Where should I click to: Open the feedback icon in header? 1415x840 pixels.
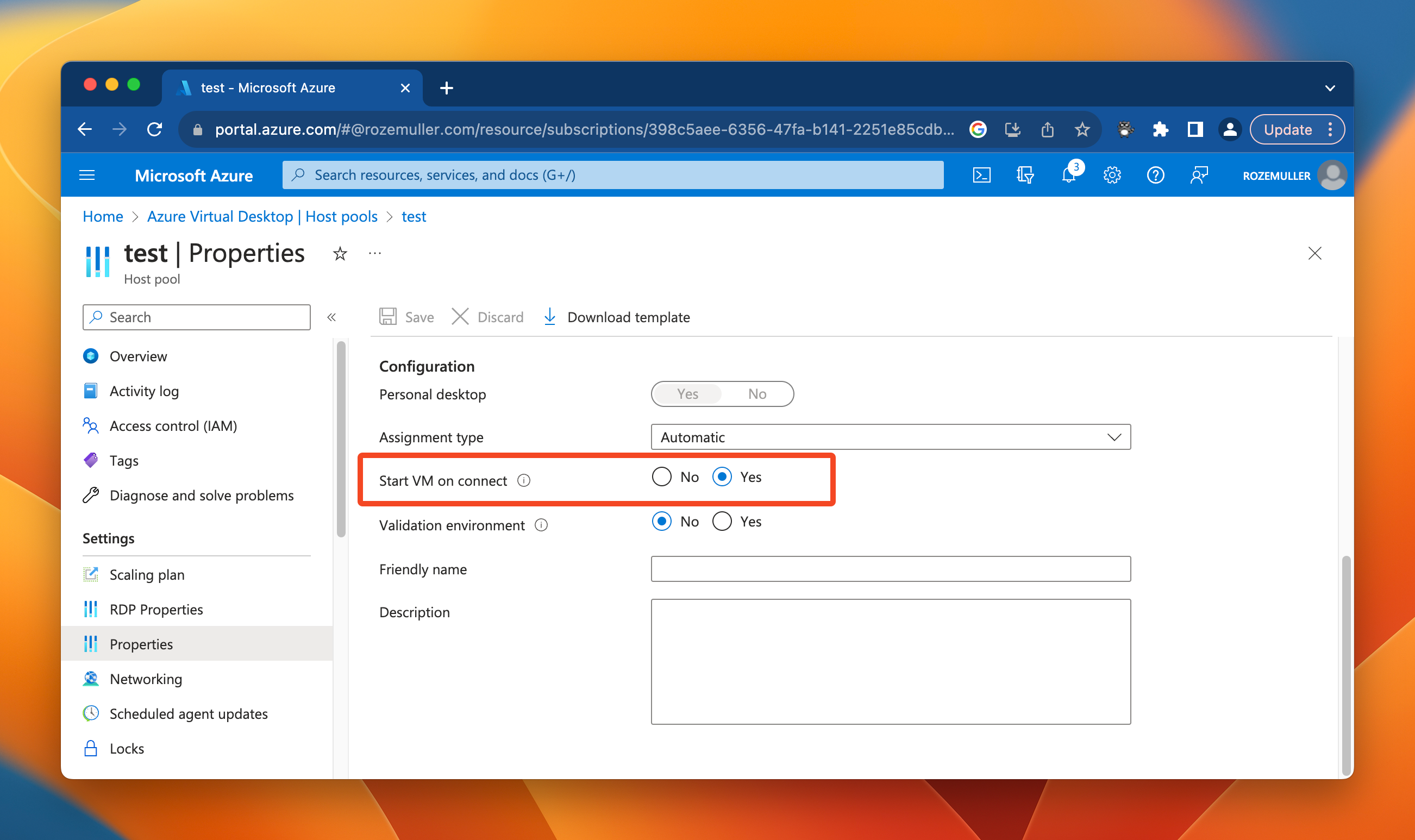pos(1198,175)
